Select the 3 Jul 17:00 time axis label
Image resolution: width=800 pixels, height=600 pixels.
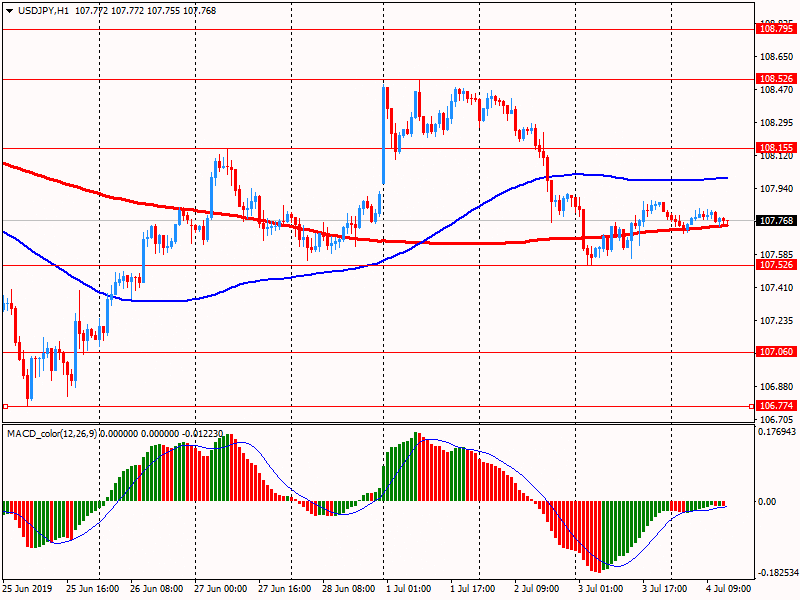[x=664, y=589]
